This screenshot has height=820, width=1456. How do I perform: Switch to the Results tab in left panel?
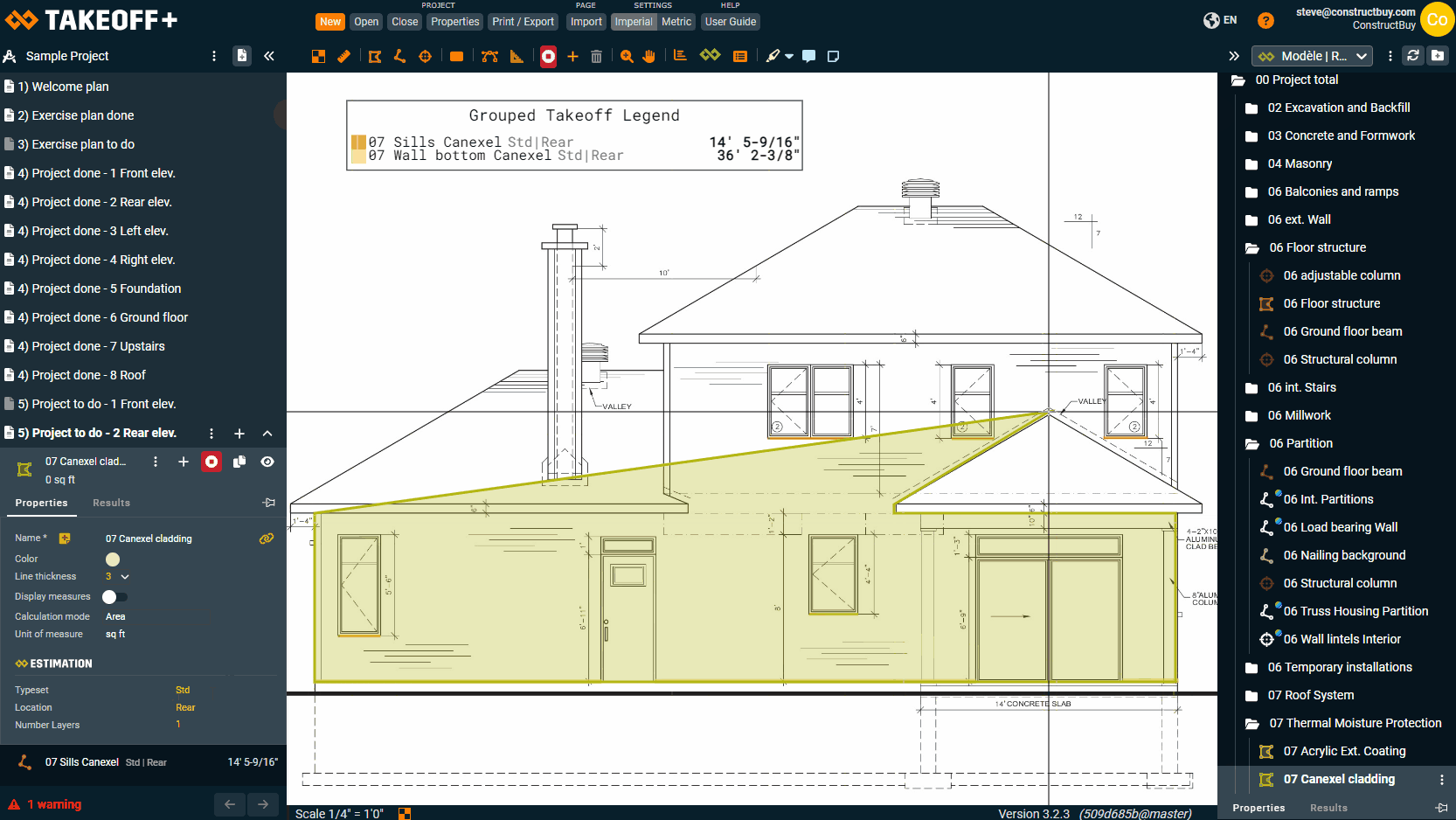111,503
